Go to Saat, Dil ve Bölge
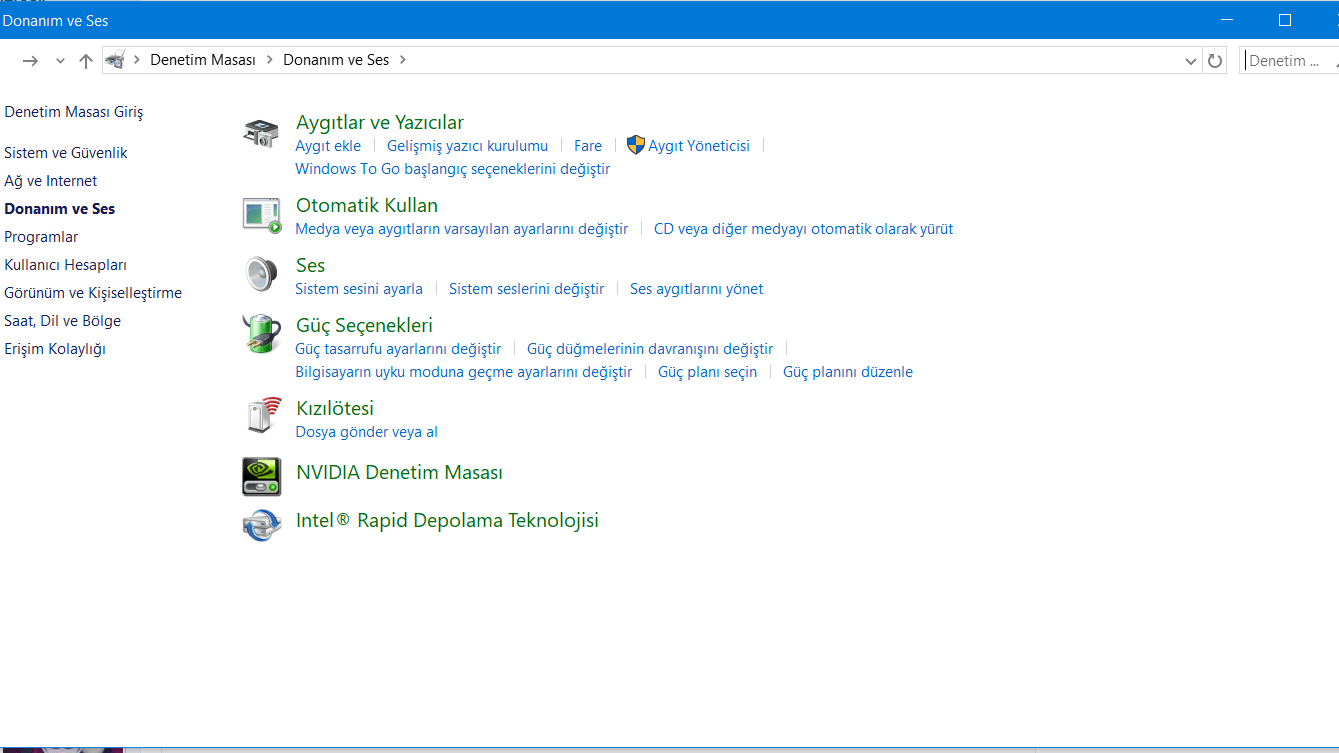 click(x=63, y=321)
